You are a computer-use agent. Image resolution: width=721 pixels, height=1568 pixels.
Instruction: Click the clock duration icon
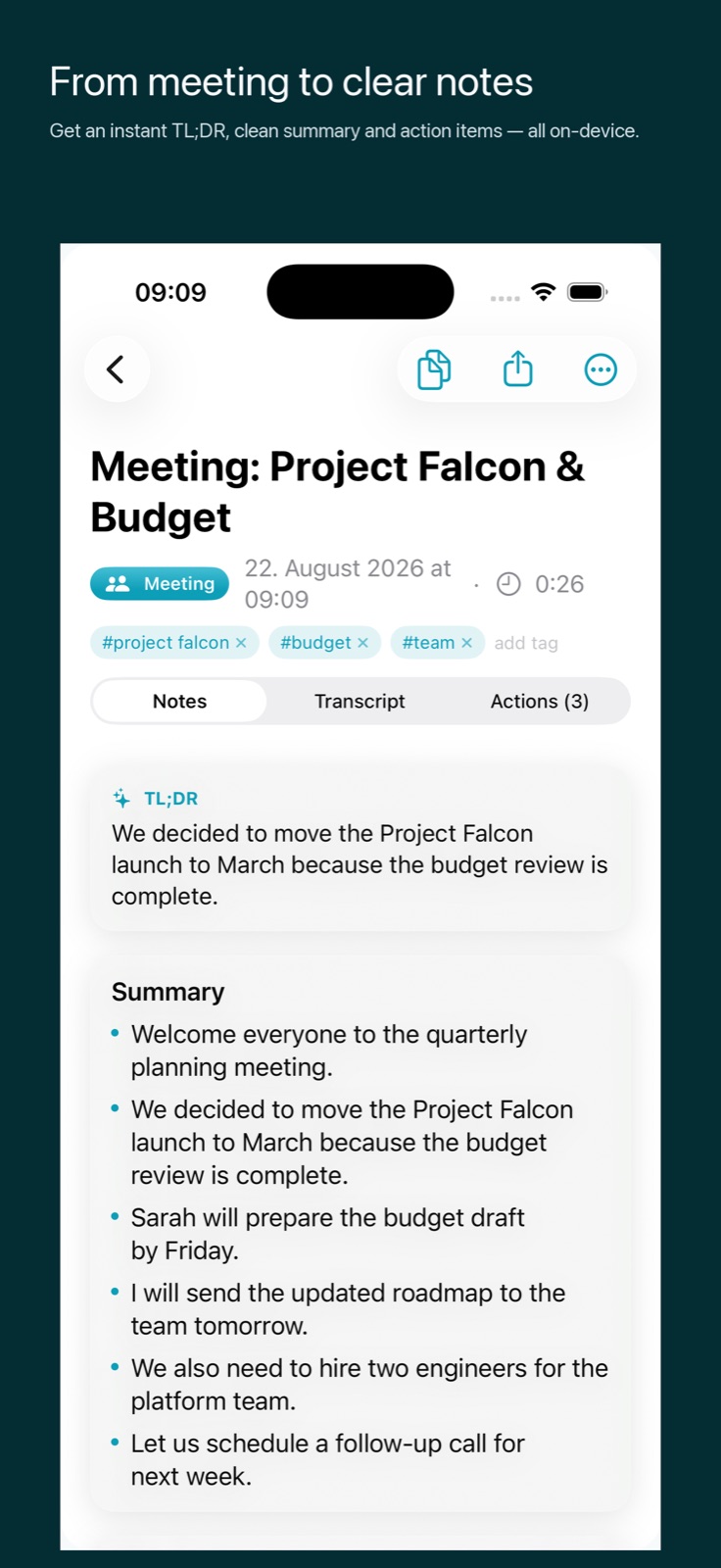[508, 584]
